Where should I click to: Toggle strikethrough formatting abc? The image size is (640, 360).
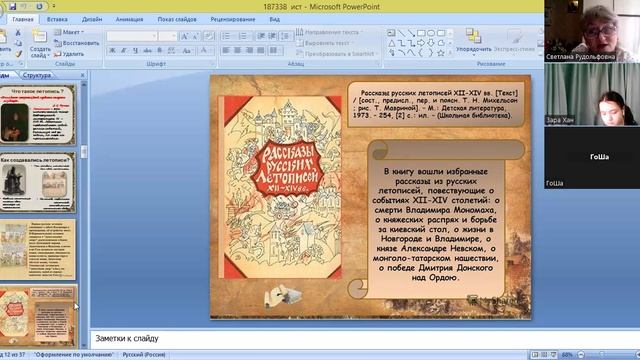pyautogui.click(x=147, y=51)
